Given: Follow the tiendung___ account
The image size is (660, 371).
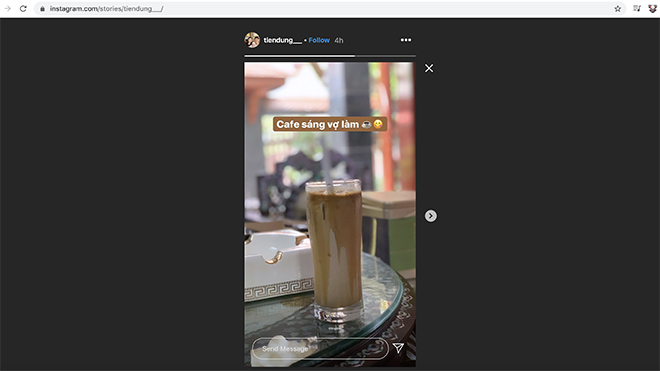Looking at the screenshot, I should point(319,40).
